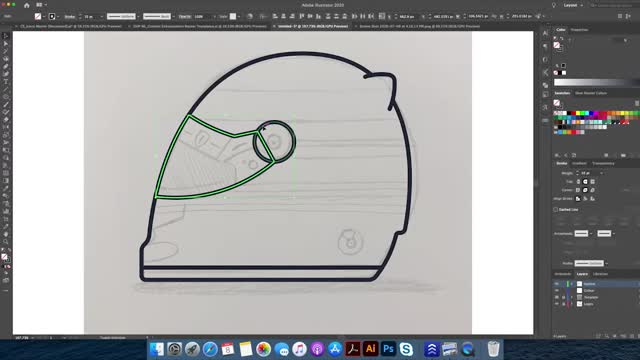Screen dimensions: 640x360
Task: Open the arrange documents layout dropdown
Action: point(41,5)
